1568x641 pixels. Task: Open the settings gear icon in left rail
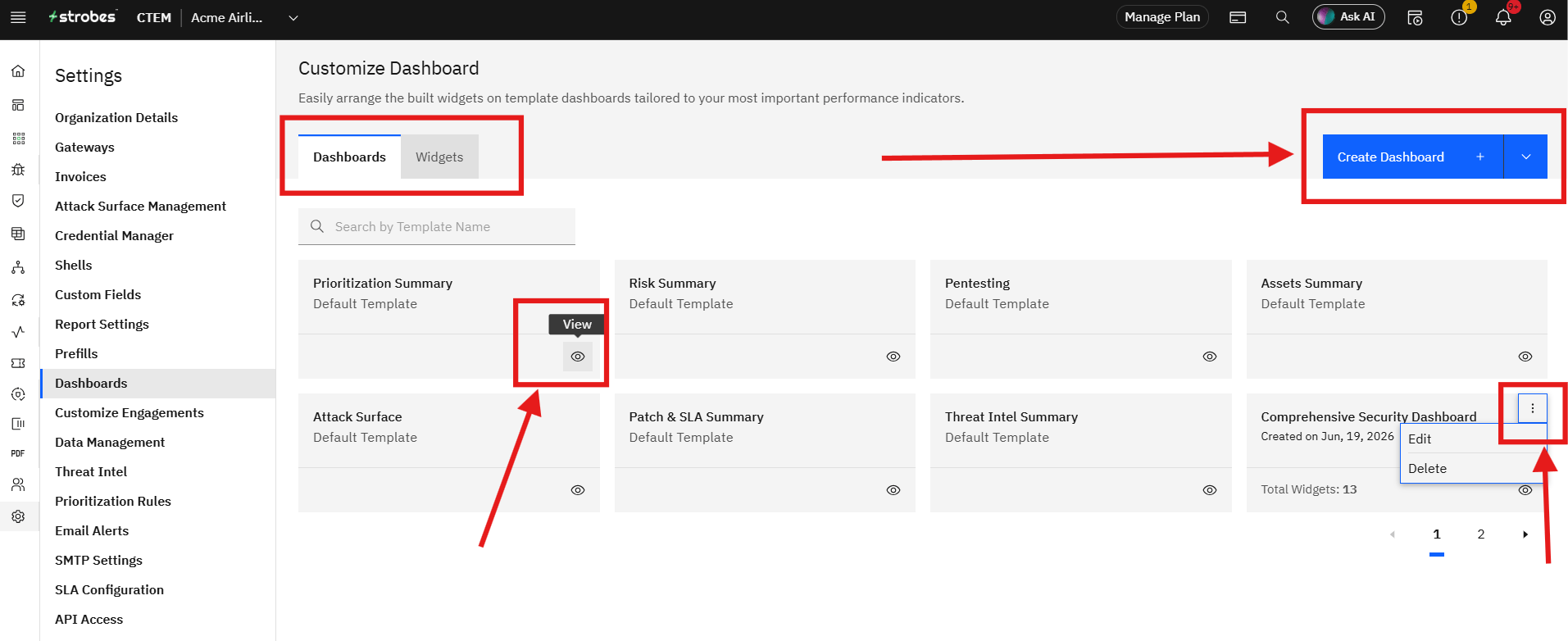(18, 516)
